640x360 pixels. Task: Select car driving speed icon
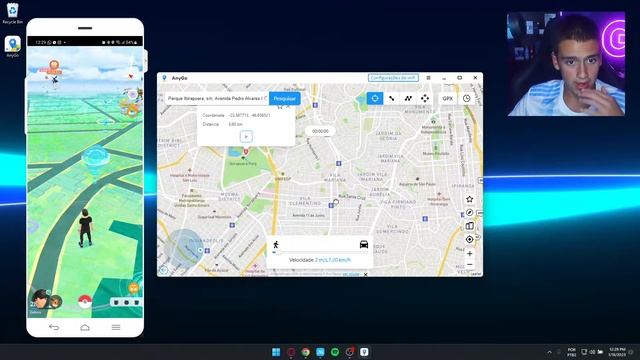(x=364, y=244)
